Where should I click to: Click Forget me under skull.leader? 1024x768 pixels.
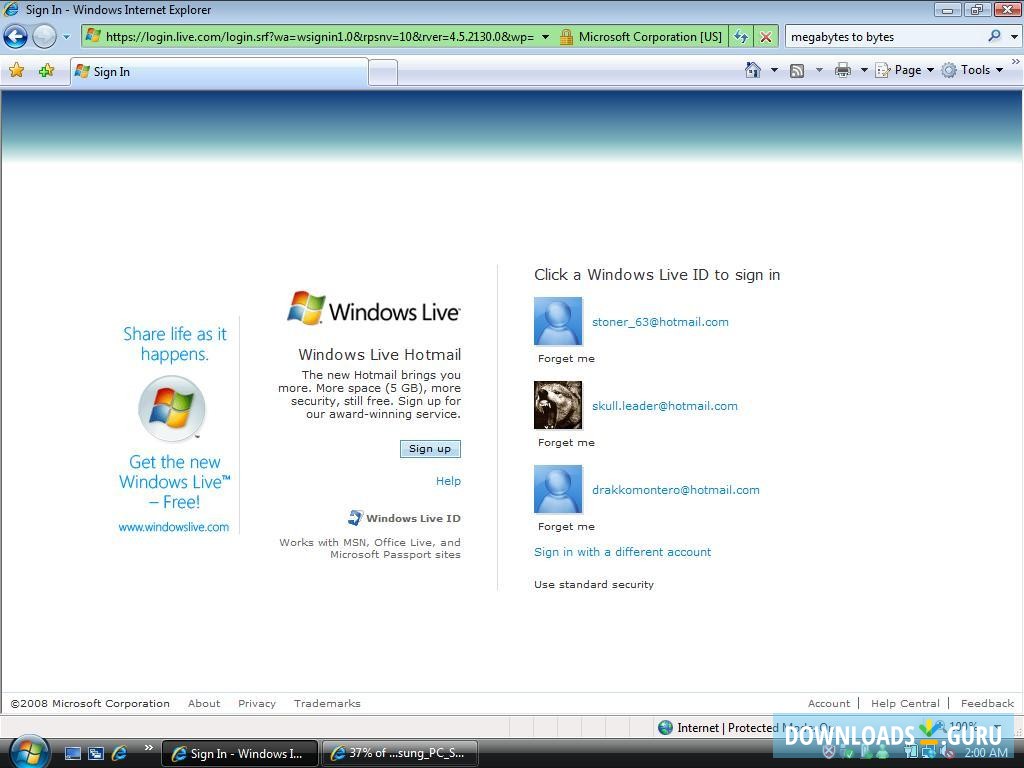tap(566, 443)
